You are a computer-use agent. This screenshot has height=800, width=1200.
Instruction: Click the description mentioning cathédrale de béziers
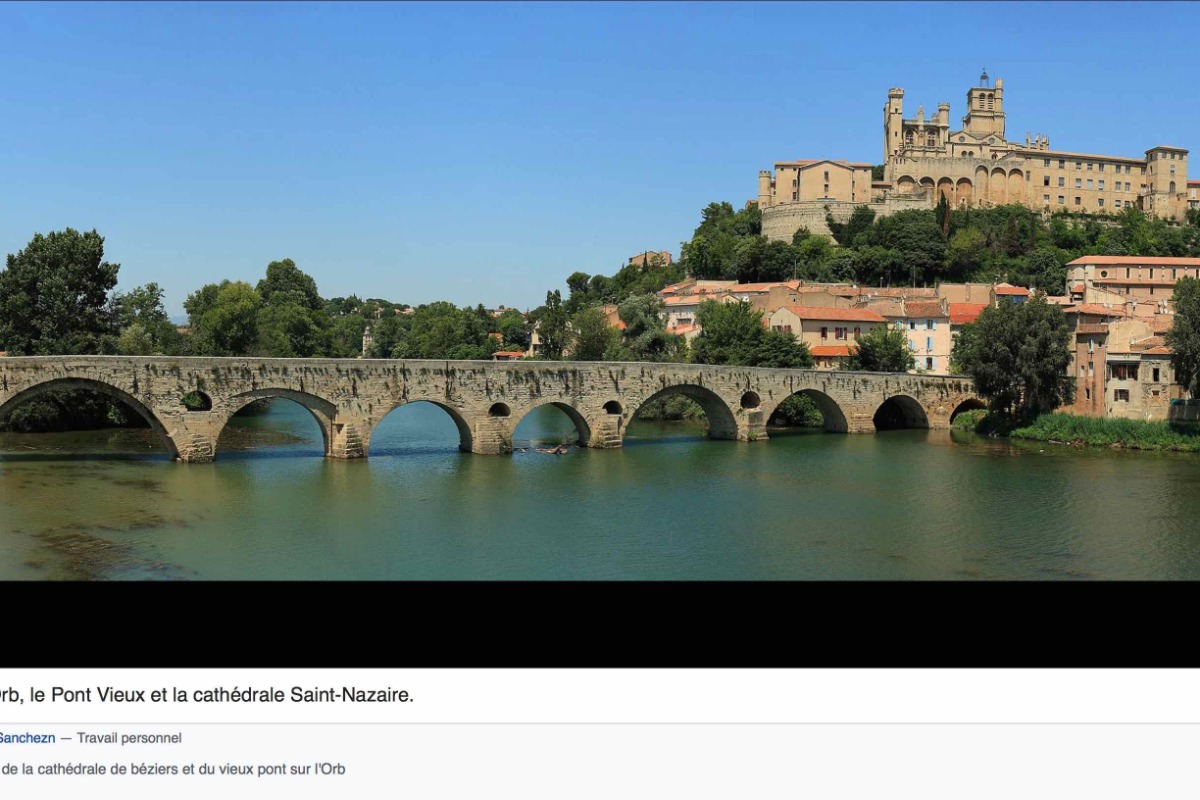tap(172, 769)
